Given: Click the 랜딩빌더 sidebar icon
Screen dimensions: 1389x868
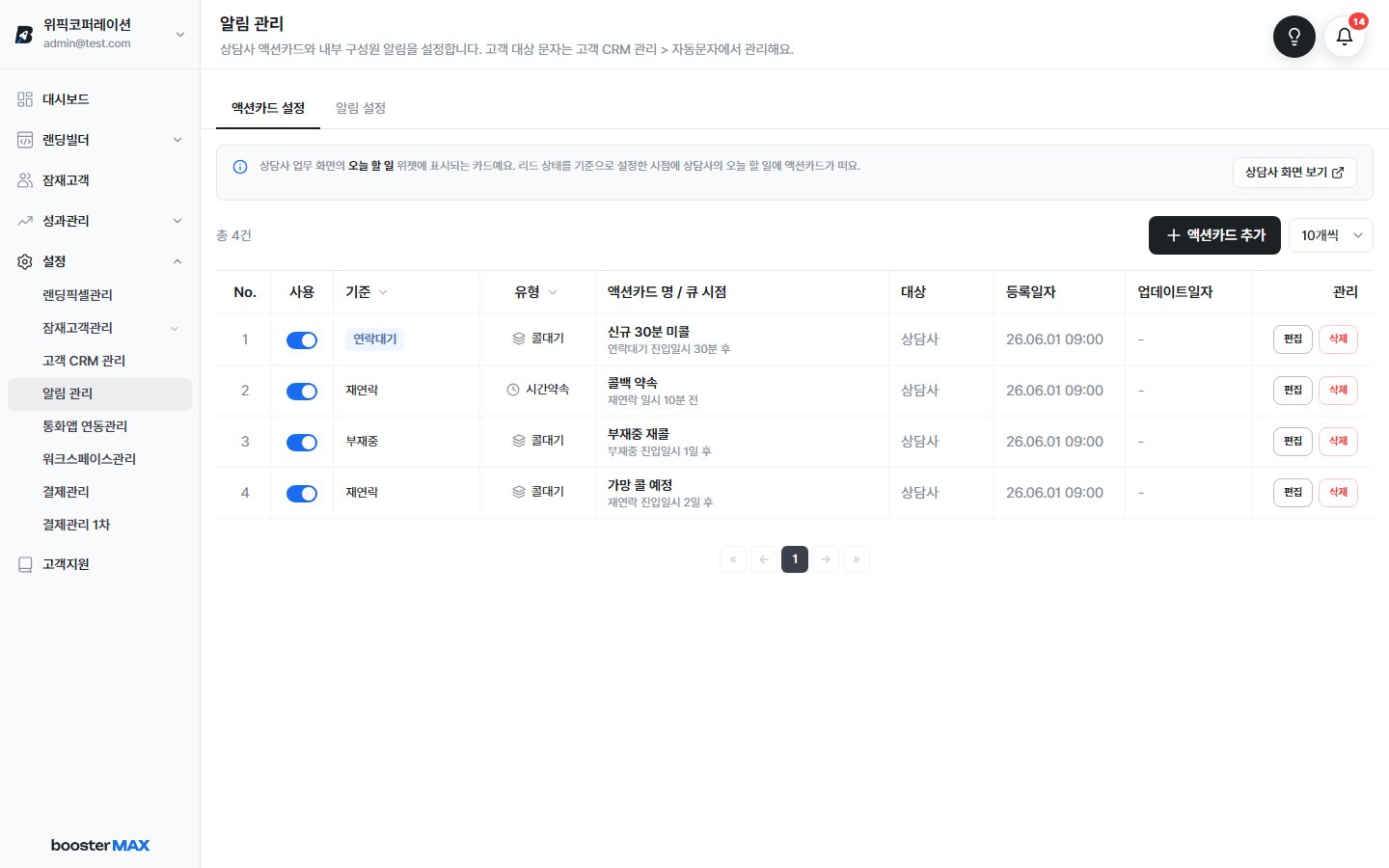Looking at the screenshot, I should coord(25,140).
